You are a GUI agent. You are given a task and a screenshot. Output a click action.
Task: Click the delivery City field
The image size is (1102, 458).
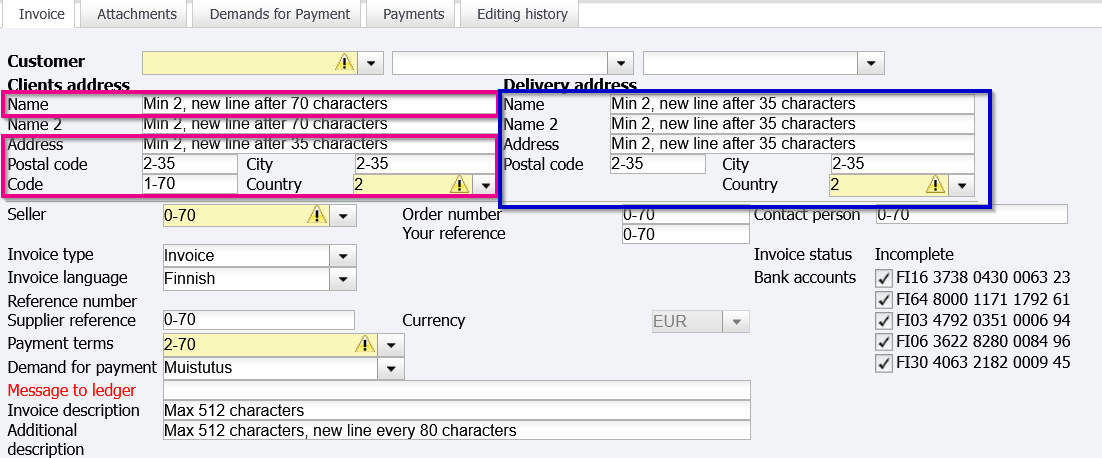click(x=902, y=164)
